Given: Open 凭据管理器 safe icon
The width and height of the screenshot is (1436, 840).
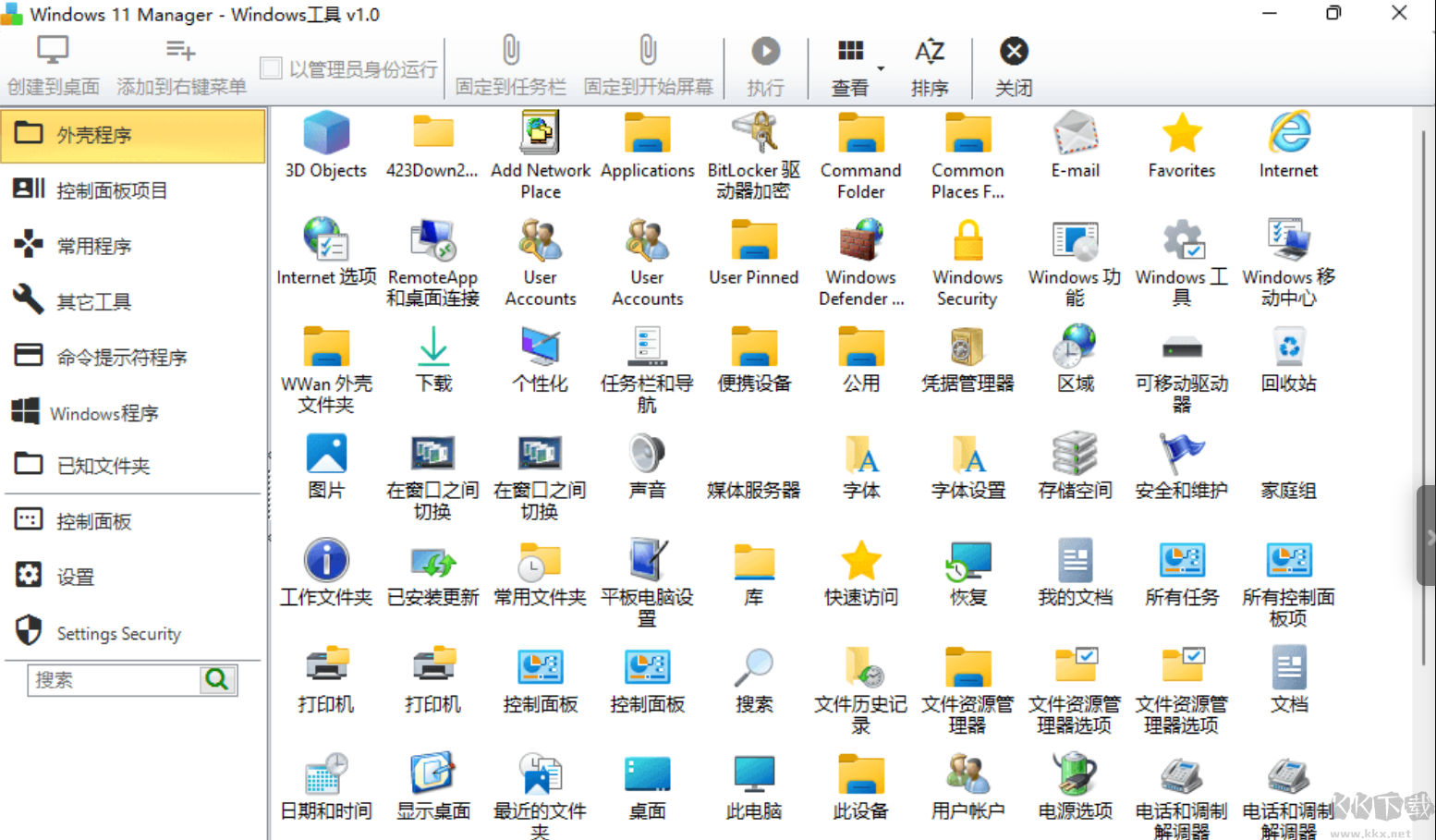Looking at the screenshot, I should point(967,347).
